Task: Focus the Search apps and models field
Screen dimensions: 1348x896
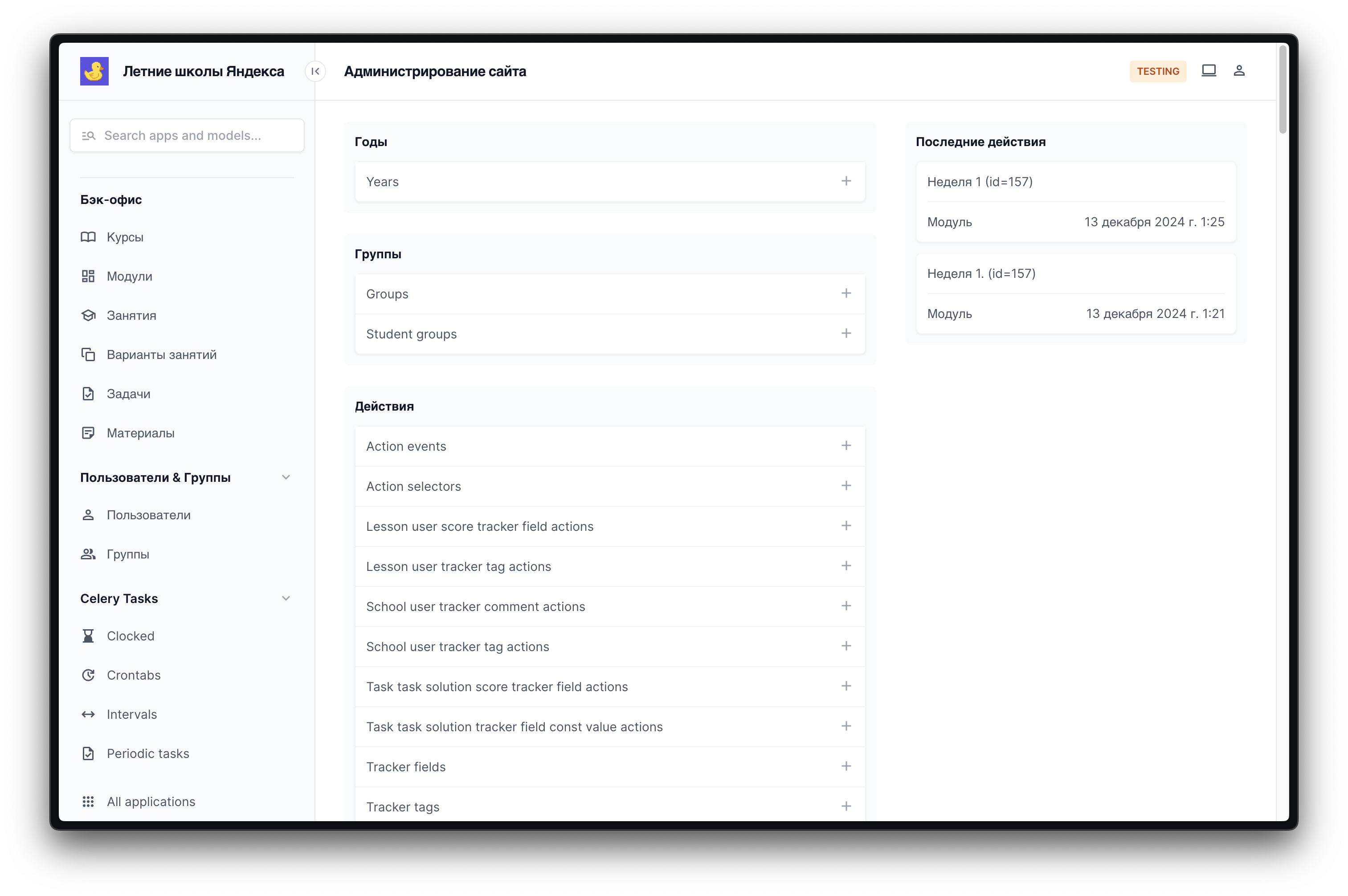Action: [x=187, y=135]
